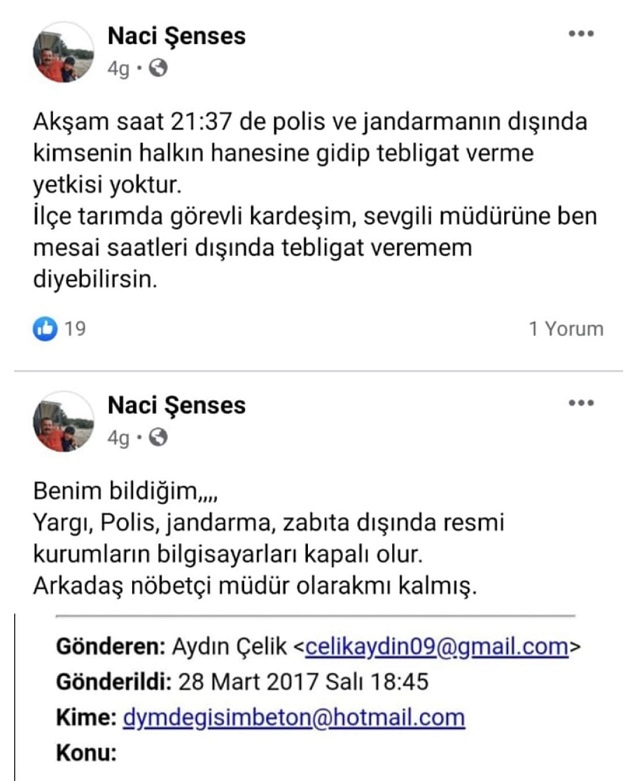Screen dimensions: 630x781
Task: Open the "1 Yorum" comments link
Action: pyautogui.click(x=566, y=328)
